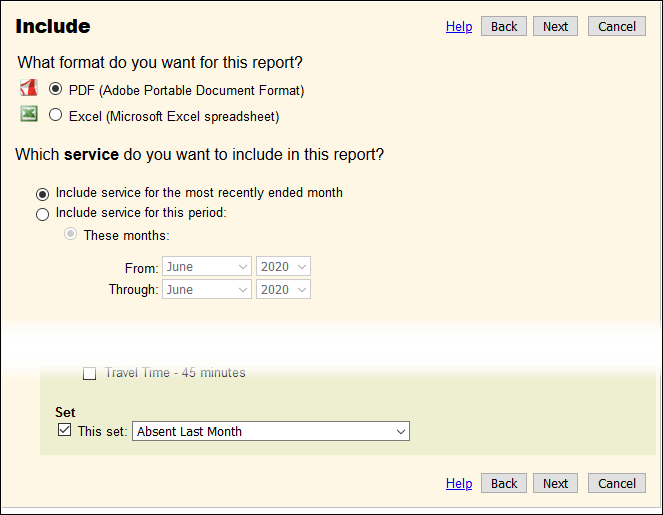This screenshot has width=663, height=515.
Task: Select the Excel format radio button
Action: click(55, 115)
